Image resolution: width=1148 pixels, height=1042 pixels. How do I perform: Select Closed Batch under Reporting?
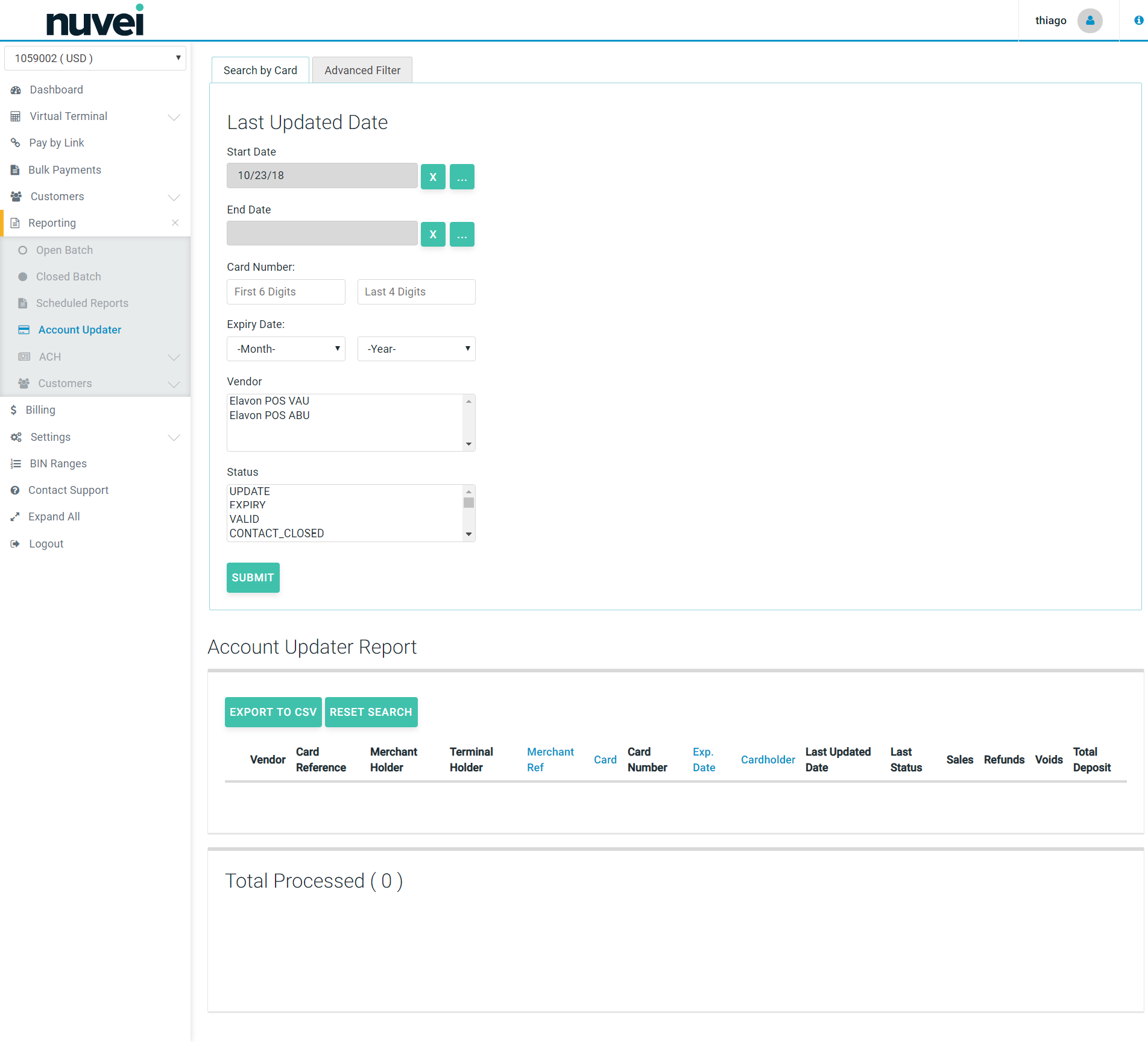(x=68, y=277)
